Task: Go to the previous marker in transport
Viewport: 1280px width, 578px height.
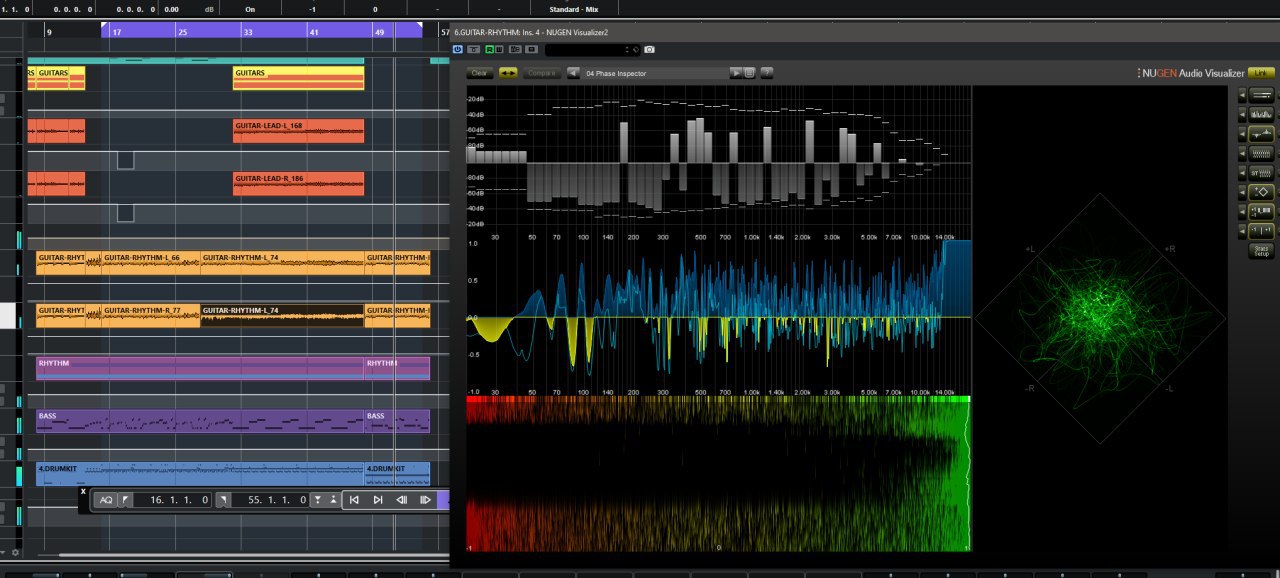Action: click(x=354, y=500)
